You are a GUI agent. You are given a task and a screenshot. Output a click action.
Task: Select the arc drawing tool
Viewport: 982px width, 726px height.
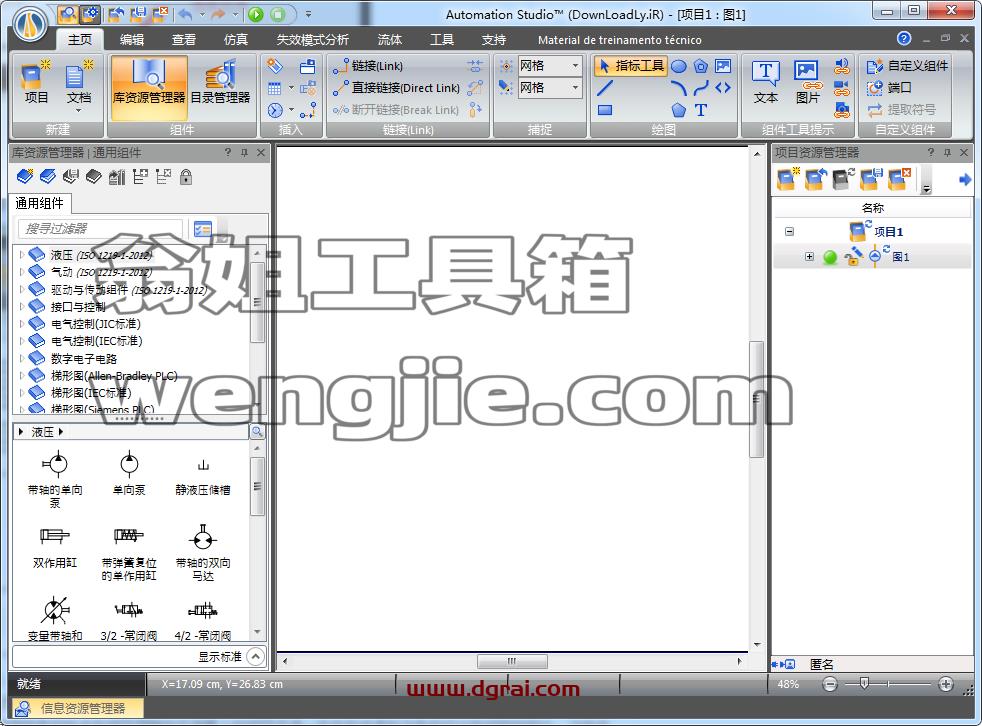click(x=679, y=88)
